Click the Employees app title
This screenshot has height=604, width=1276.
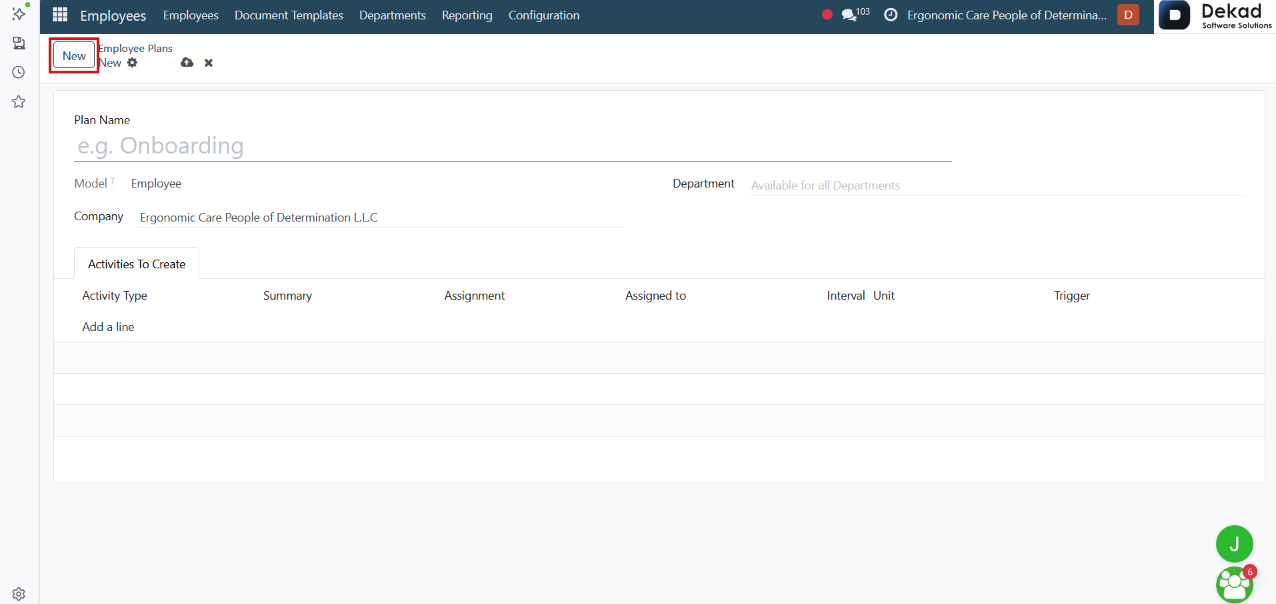point(113,15)
